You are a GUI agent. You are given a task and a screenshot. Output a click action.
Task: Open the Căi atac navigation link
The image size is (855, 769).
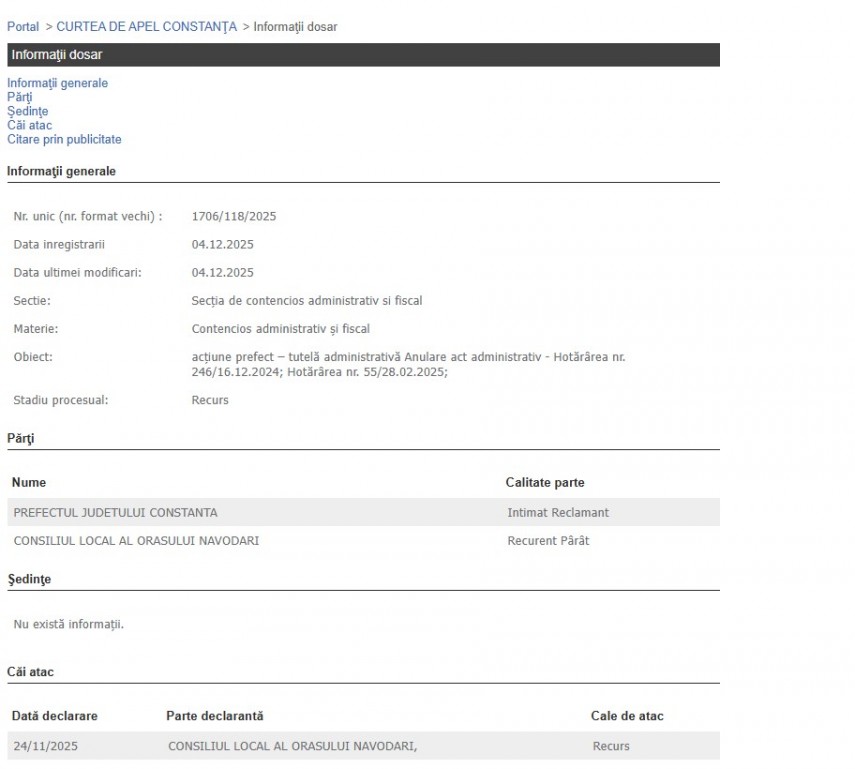(29, 125)
